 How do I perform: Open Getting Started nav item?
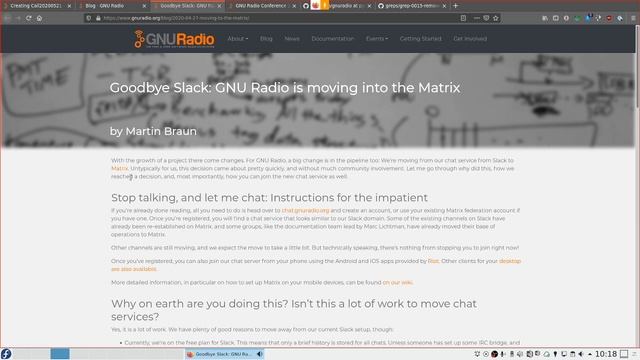(x=420, y=39)
